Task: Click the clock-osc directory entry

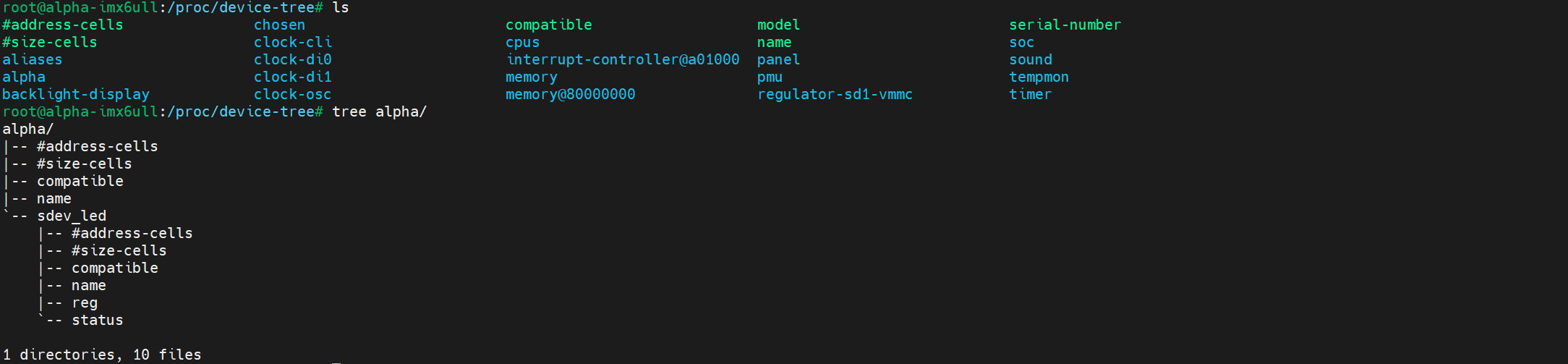Action: (x=292, y=94)
